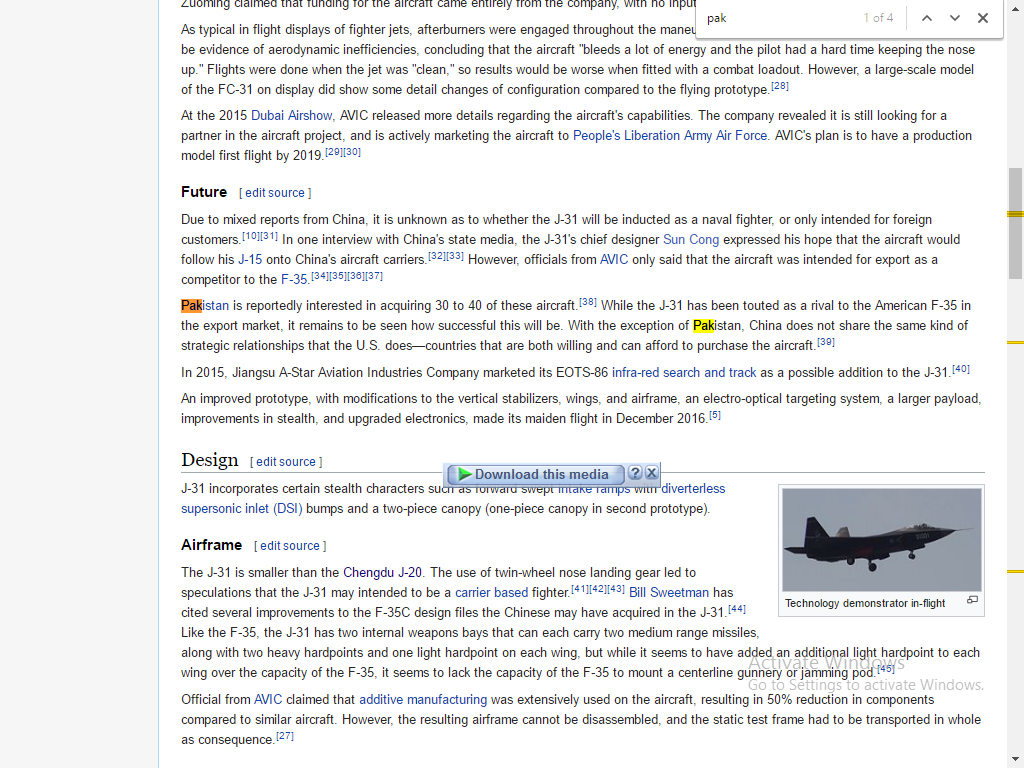Click the Download this media button
This screenshot has height=768, width=1024.
534,474
